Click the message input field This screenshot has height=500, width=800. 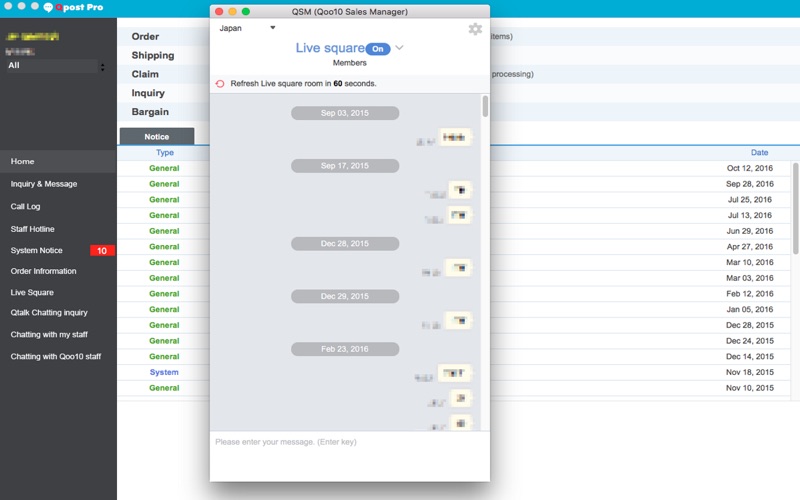349,456
